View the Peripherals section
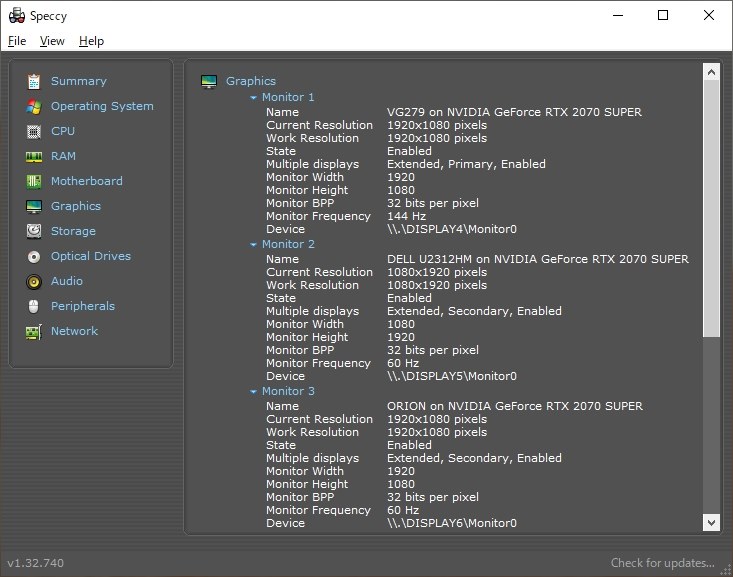The height and width of the screenshot is (577, 733). point(83,306)
